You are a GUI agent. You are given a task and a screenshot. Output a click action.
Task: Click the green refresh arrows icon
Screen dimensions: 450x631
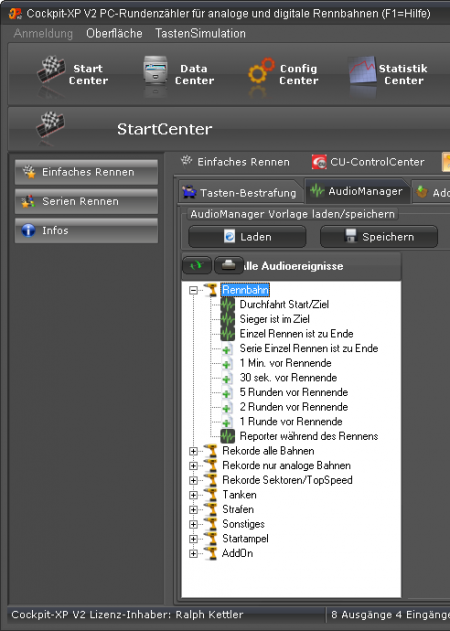point(196,265)
